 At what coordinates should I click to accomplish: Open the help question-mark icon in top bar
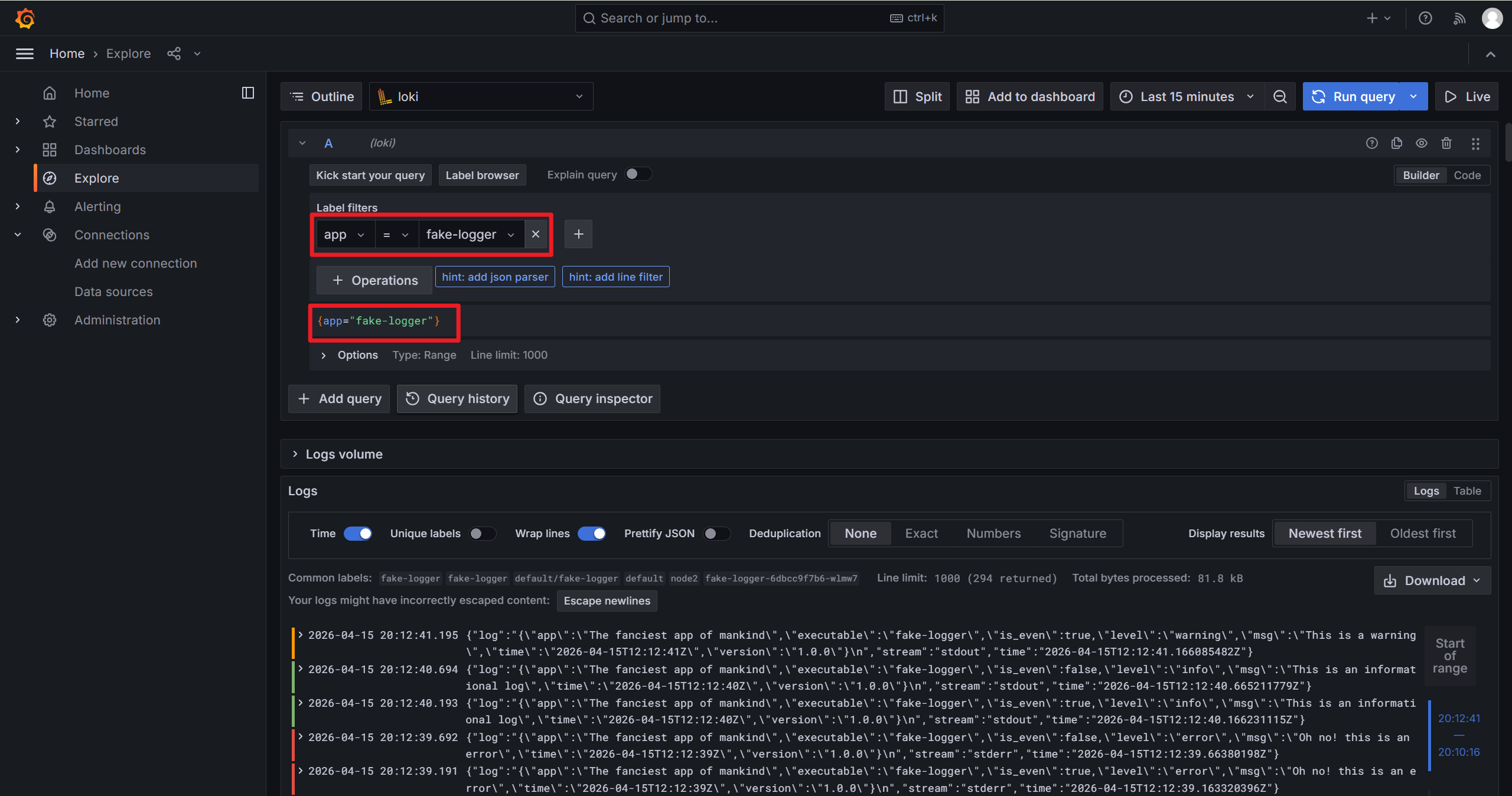pos(1425,18)
